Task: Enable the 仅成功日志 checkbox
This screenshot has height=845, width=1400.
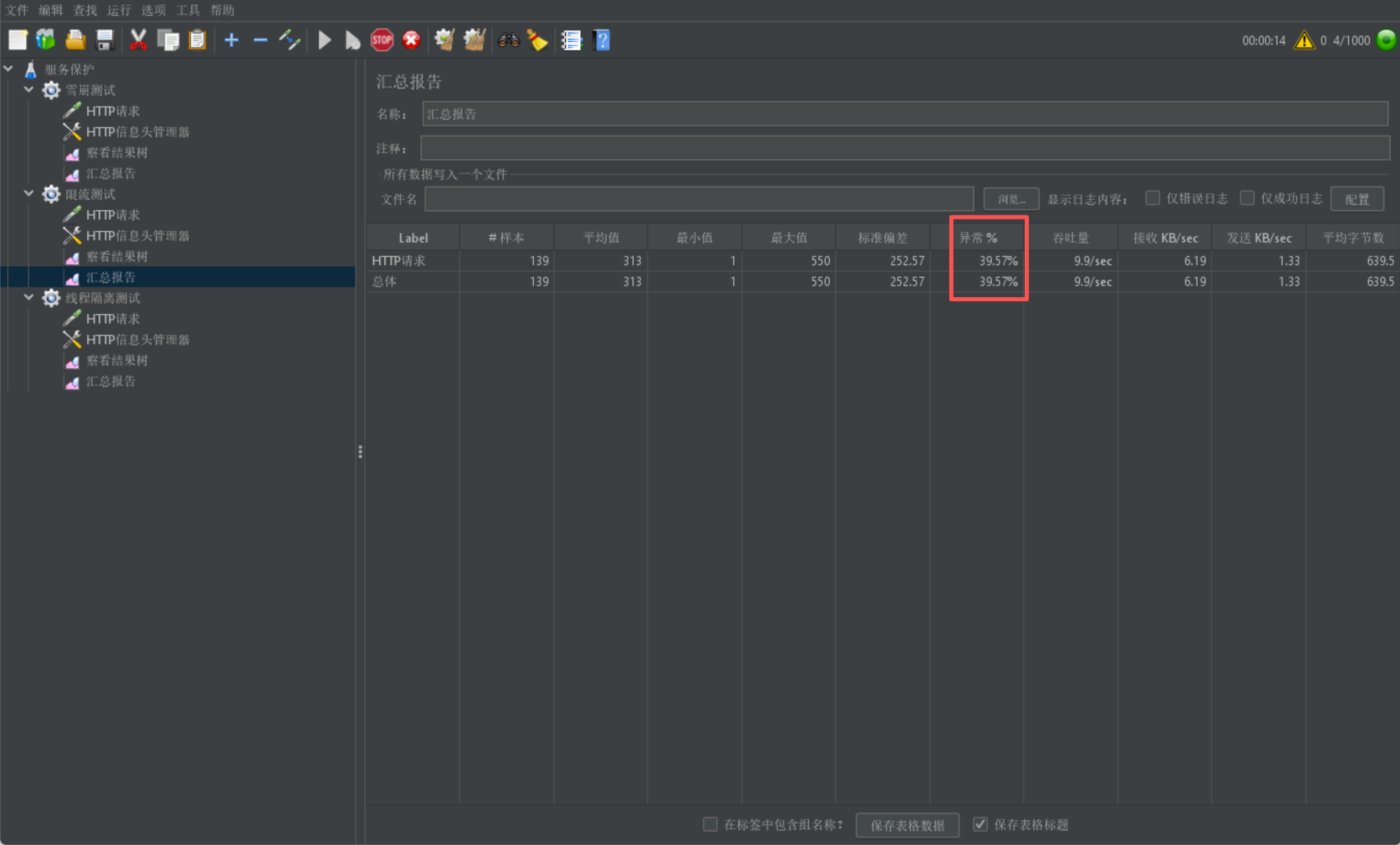Action: coord(1247,199)
